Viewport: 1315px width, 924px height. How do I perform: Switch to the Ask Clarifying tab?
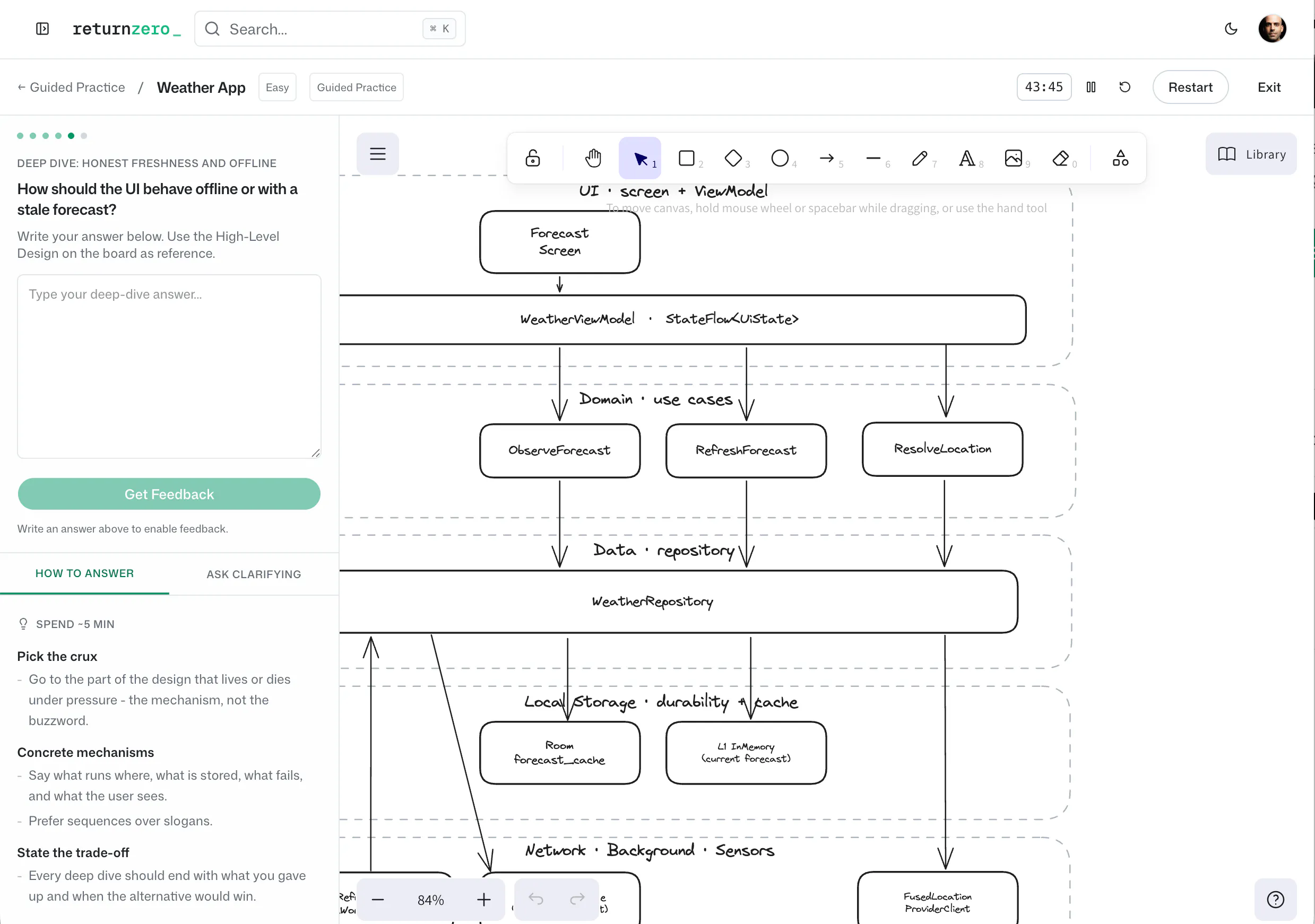[x=254, y=574]
